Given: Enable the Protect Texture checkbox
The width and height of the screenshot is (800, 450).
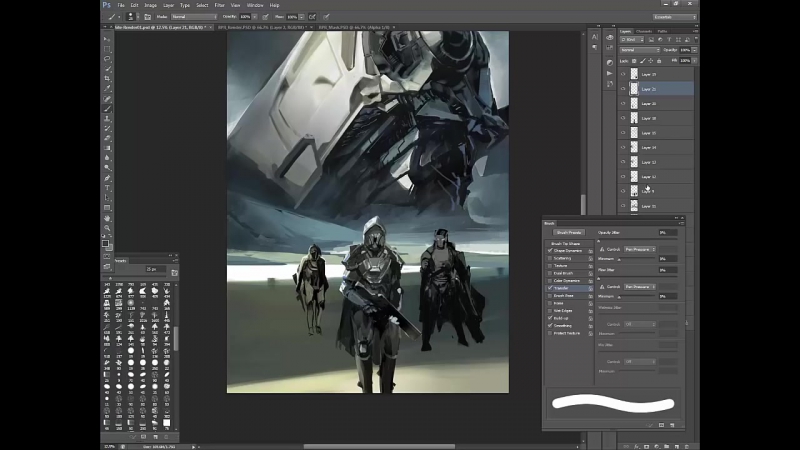Looking at the screenshot, I should point(550,333).
